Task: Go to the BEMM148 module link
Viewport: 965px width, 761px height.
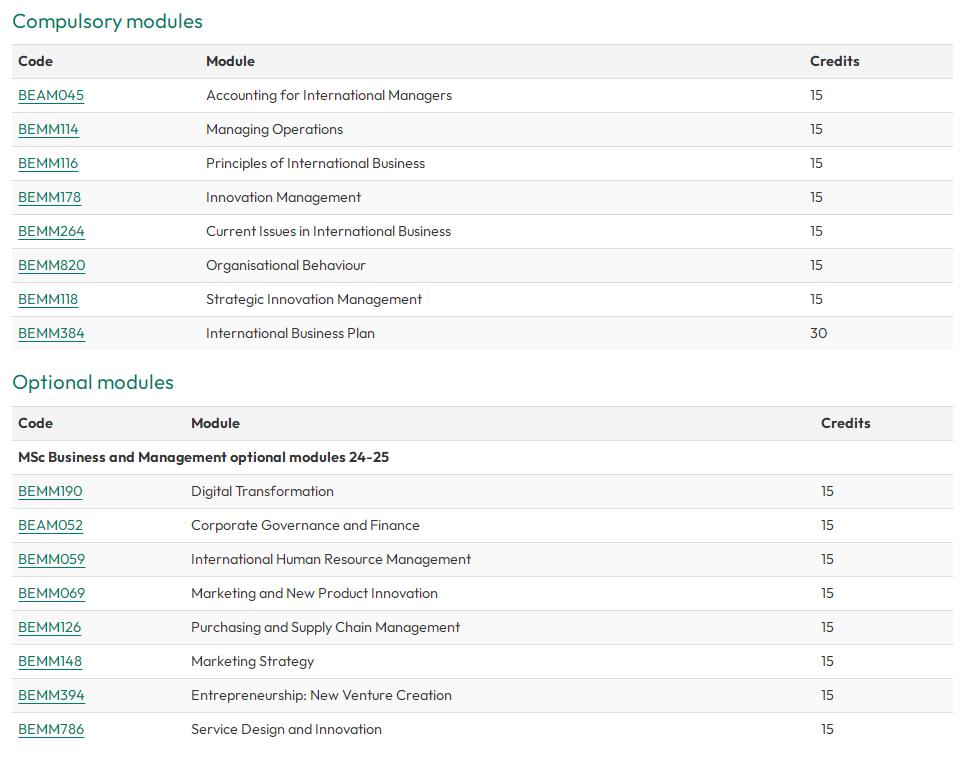Action: point(50,661)
